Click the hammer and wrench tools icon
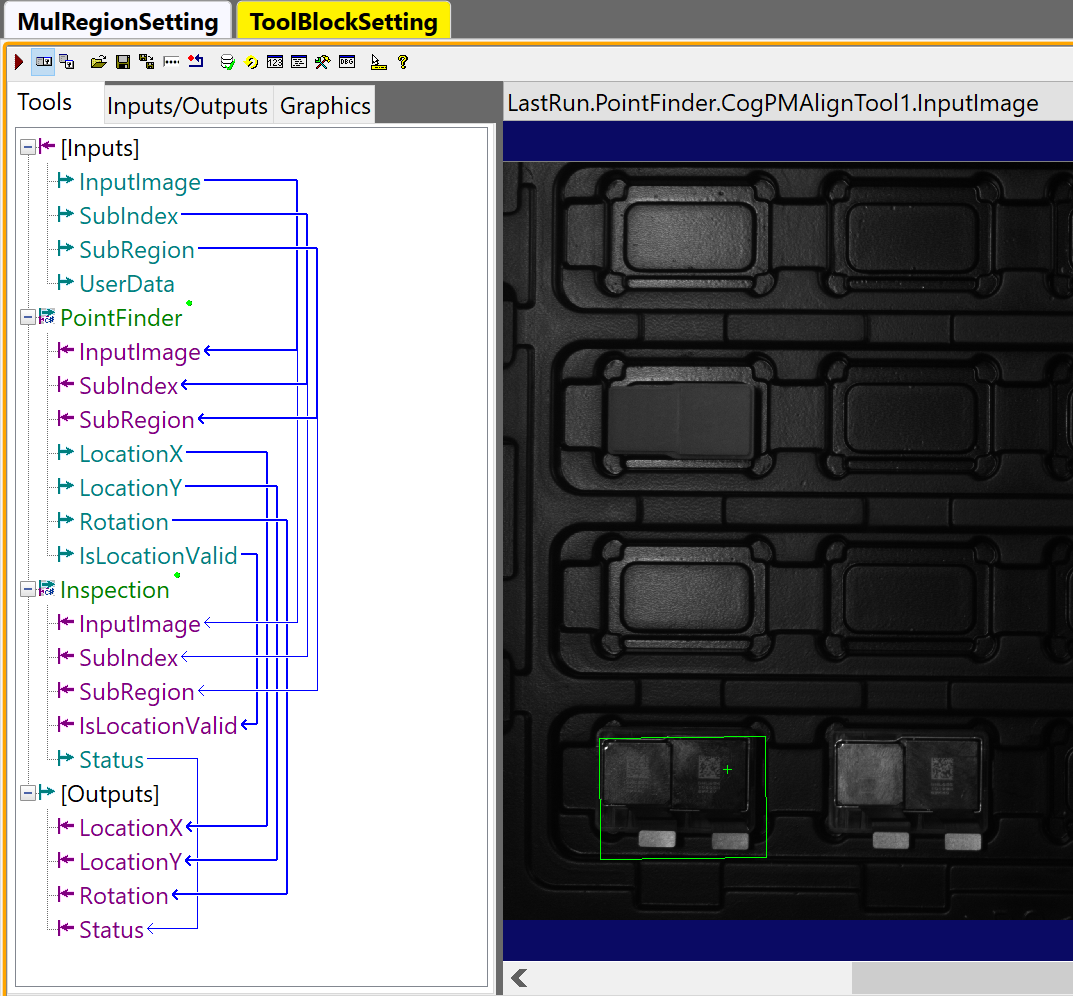The height and width of the screenshot is (996, 1073). (x=322, y=62)
